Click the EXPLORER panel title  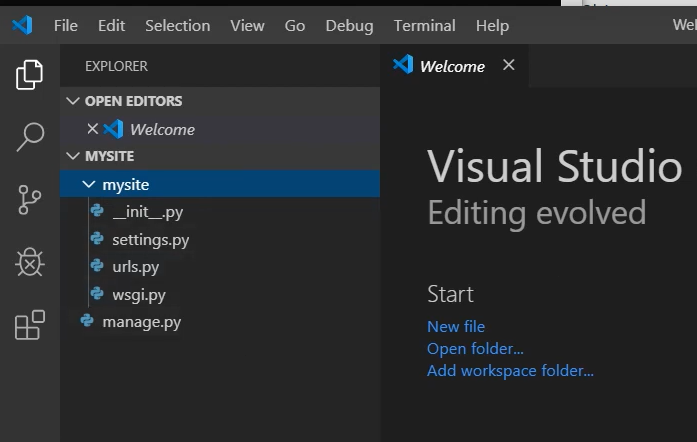pos(116,66)
